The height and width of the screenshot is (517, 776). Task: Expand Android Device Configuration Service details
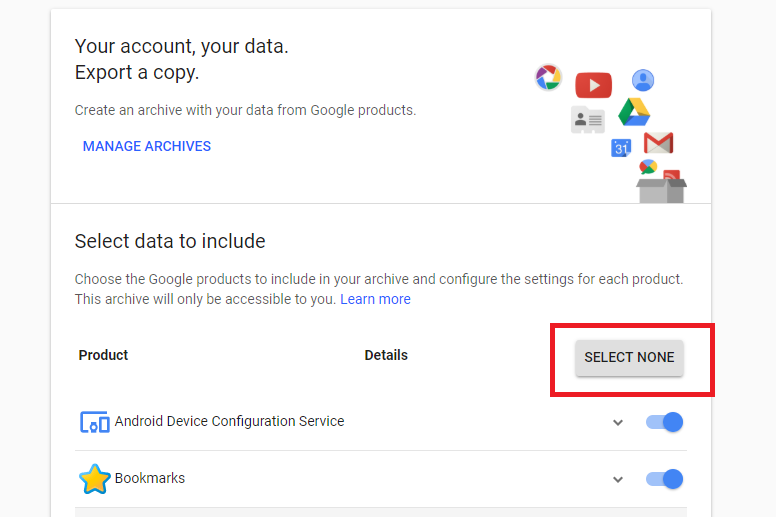coord(618,422)
